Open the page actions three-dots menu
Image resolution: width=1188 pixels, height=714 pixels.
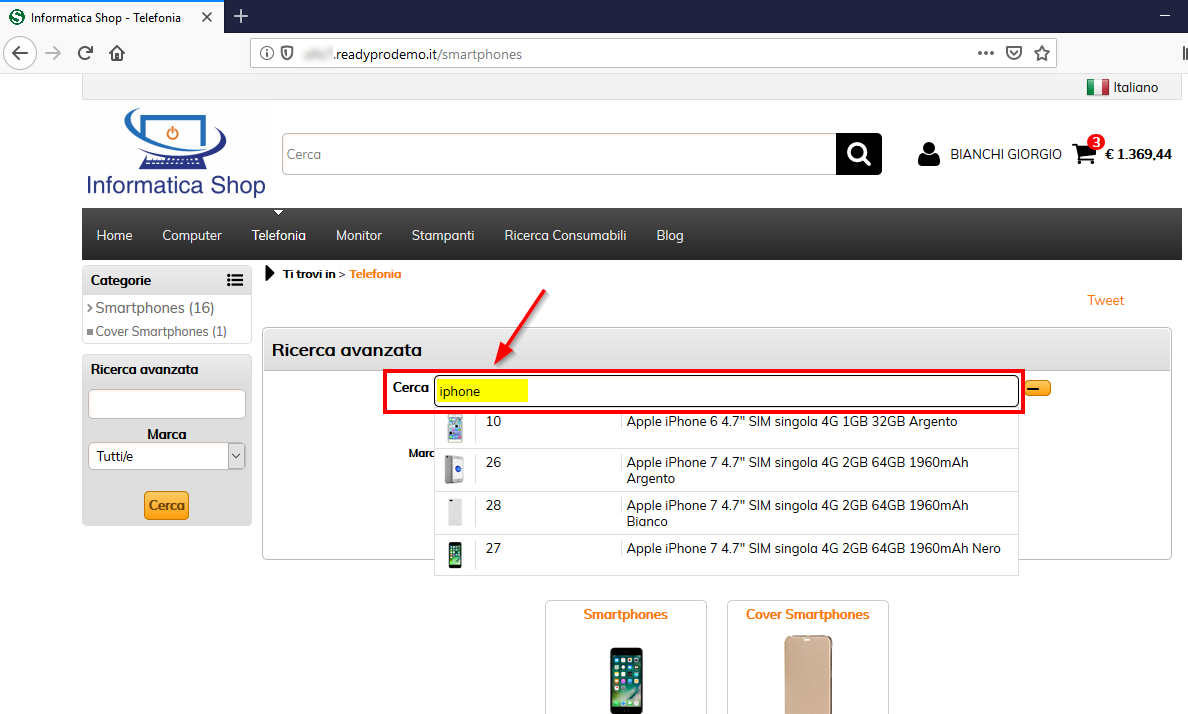(986, 53)
